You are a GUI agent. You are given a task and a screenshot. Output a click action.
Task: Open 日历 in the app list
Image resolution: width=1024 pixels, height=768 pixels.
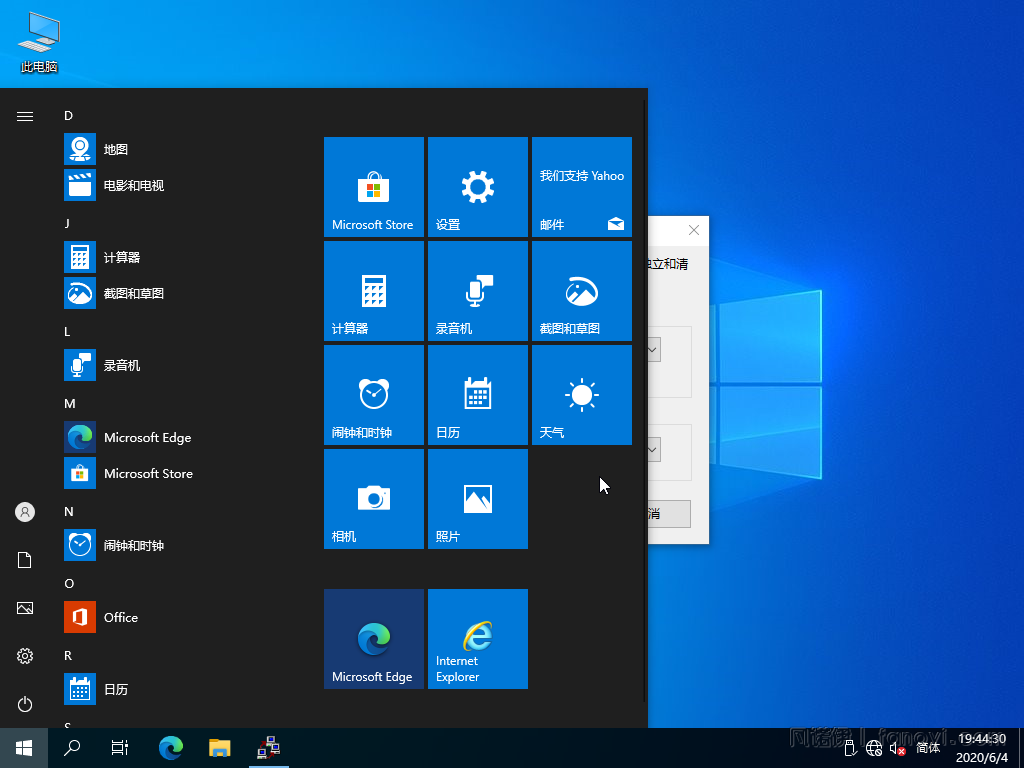tap(176, 689)
